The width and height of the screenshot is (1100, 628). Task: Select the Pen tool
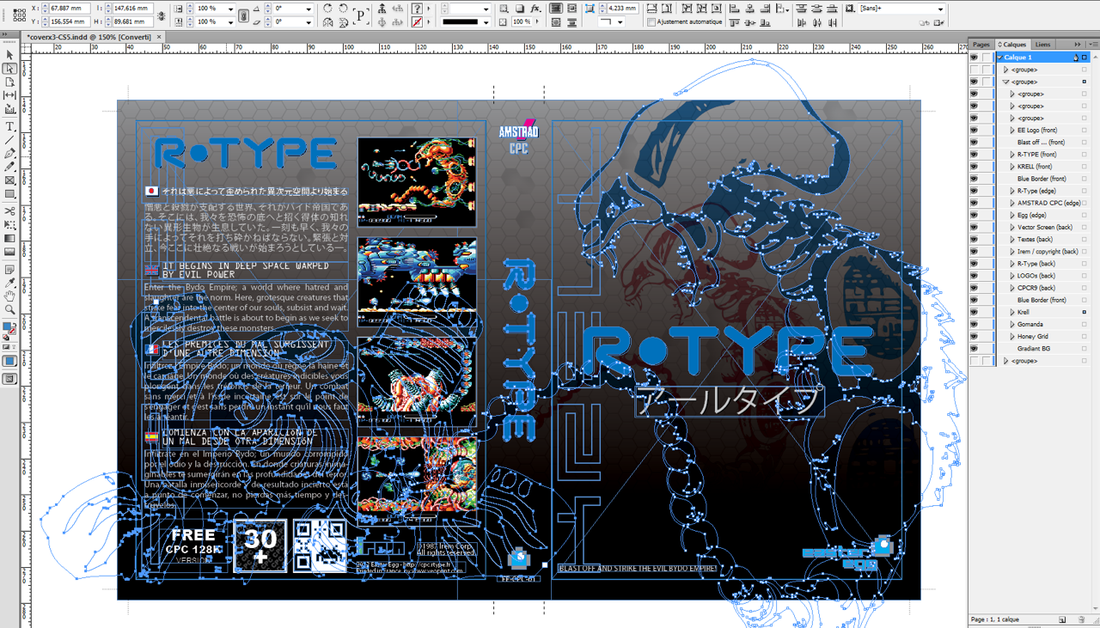10,153
